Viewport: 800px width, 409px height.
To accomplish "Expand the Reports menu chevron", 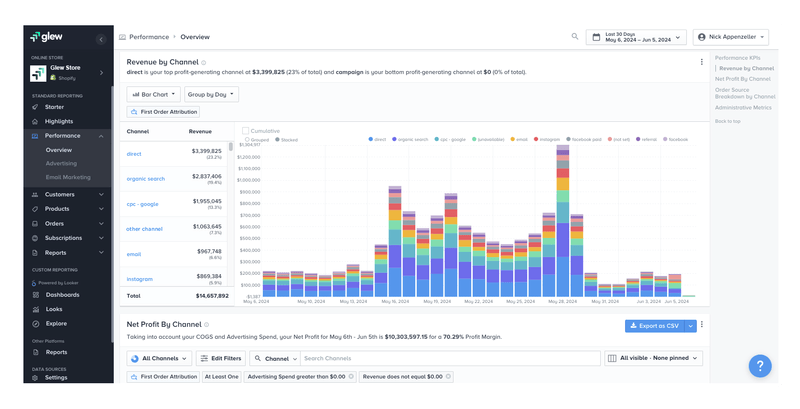I will click(x=101, y=252).
